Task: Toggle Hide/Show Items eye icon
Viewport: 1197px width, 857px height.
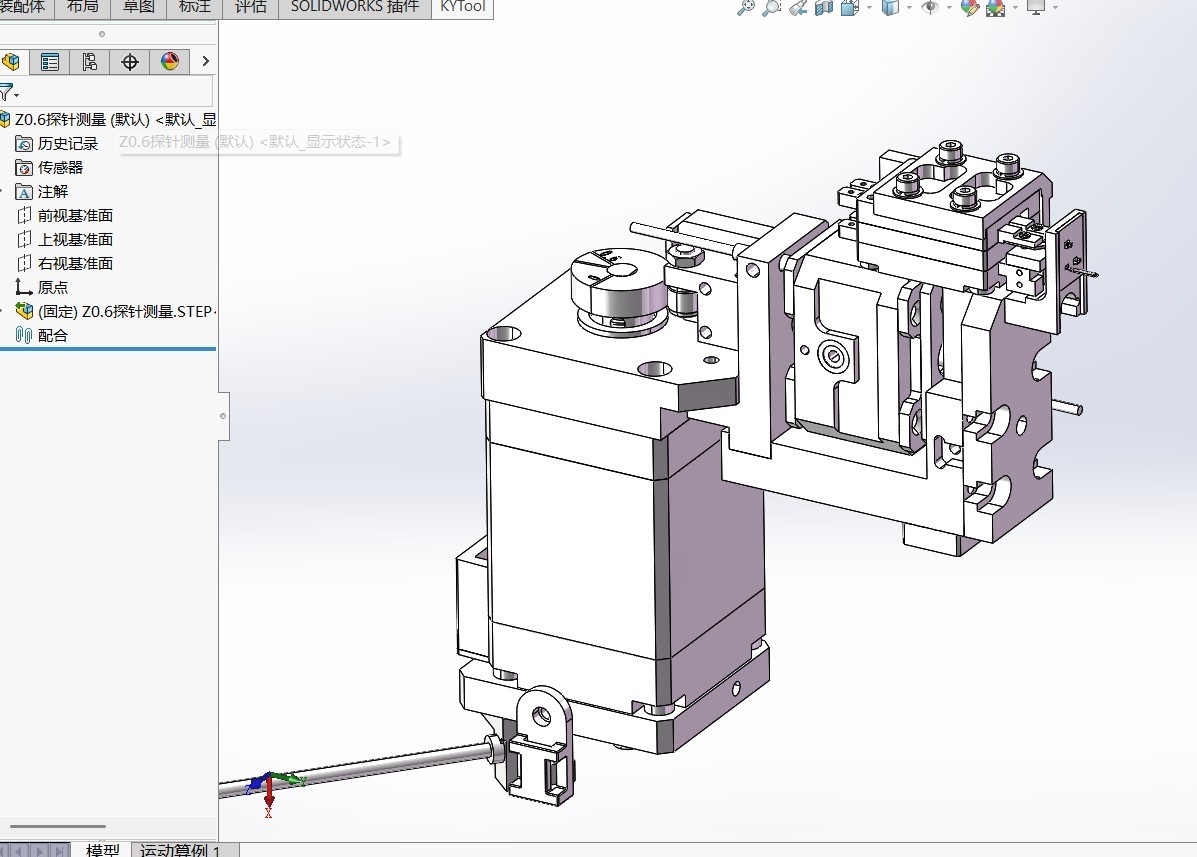Action: pos(930,8)
